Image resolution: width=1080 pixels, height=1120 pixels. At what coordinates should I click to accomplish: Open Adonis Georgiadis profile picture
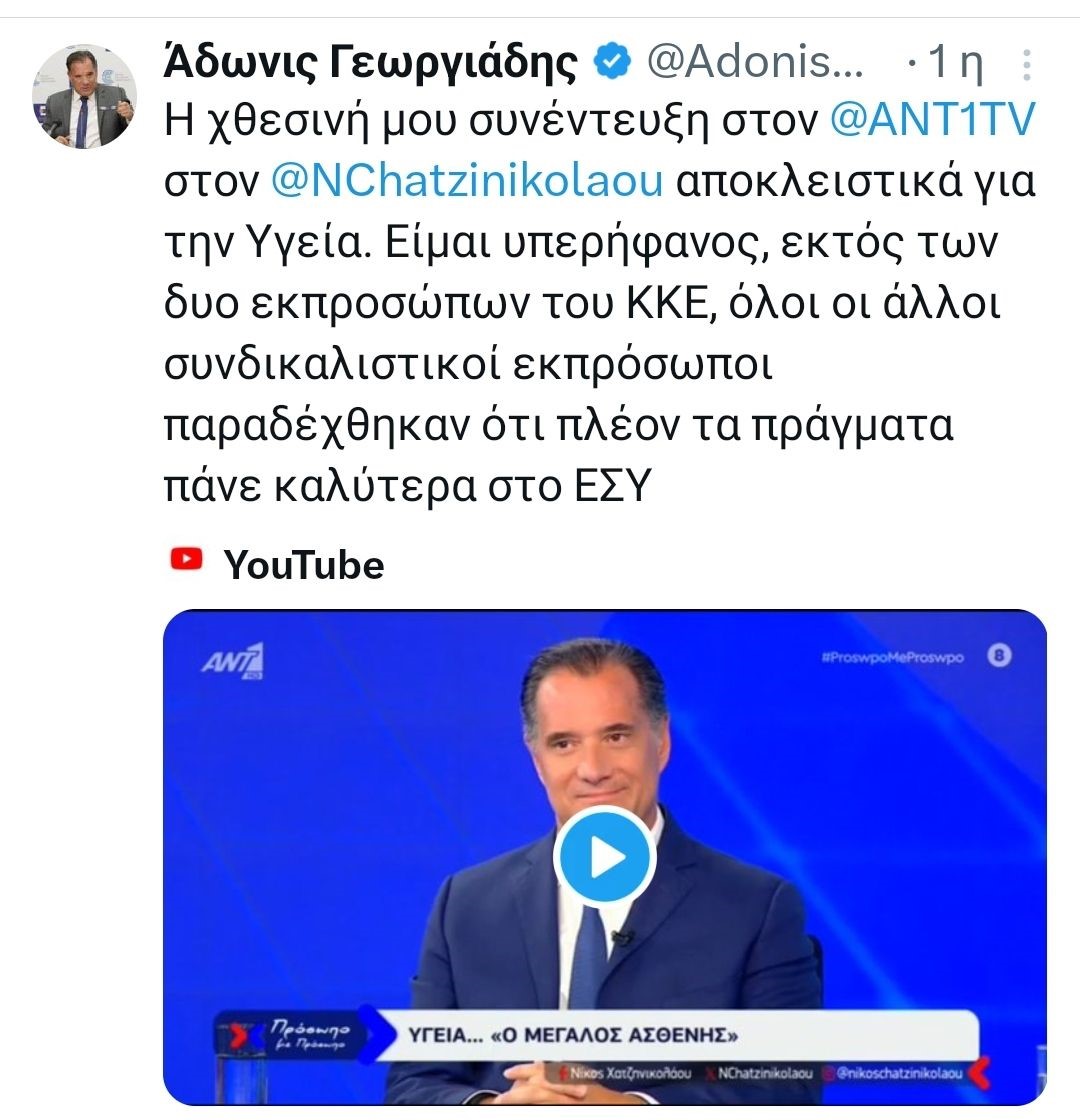[84, 97]
